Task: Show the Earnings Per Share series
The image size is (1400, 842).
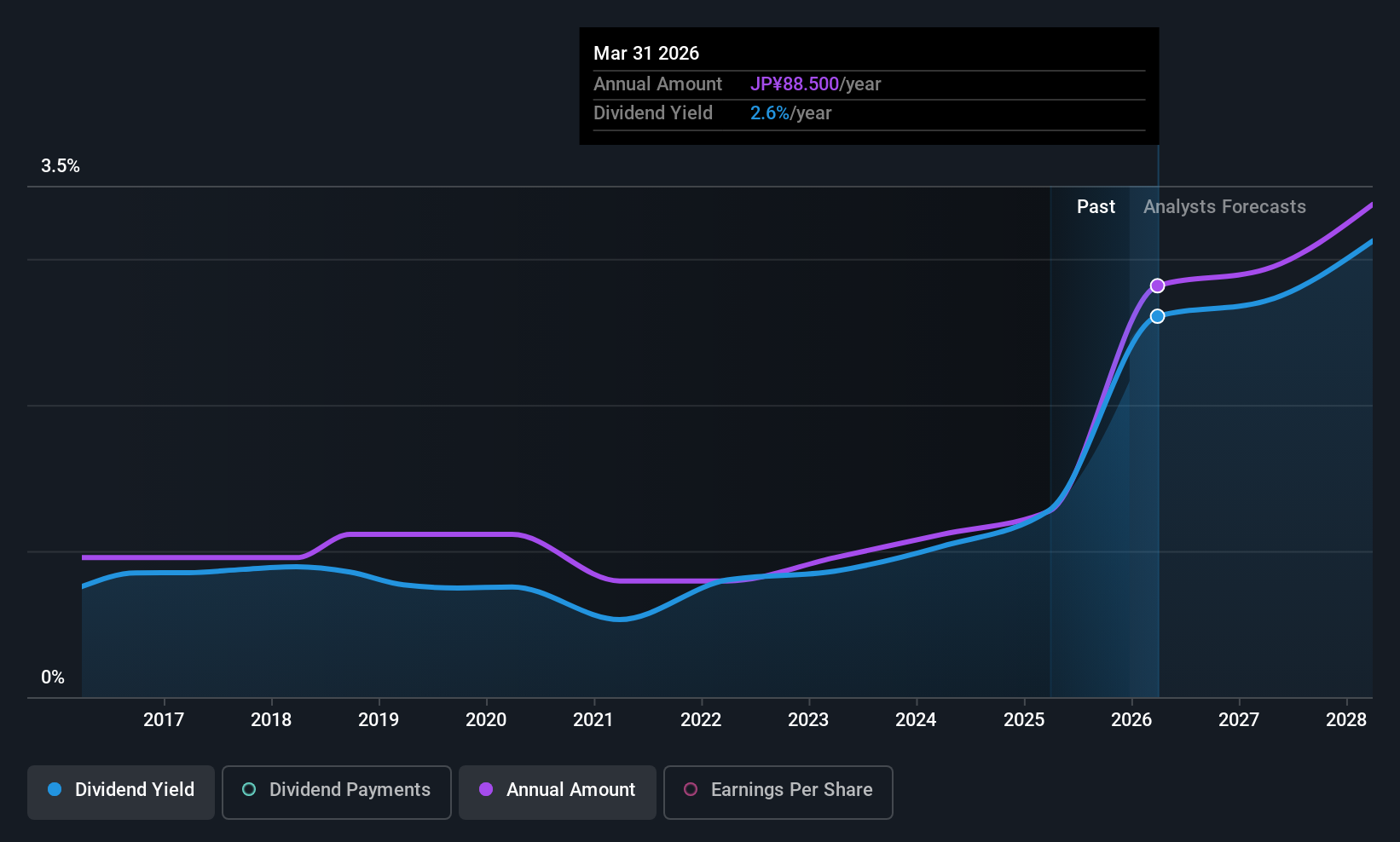Action: pos(778,792)
